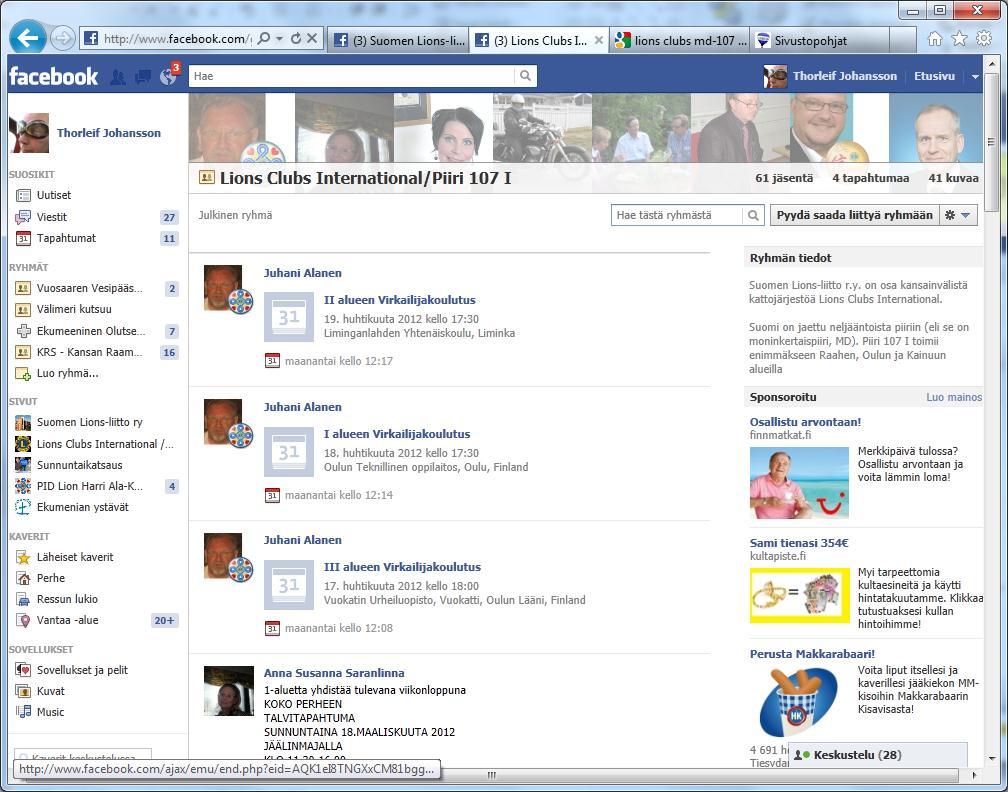This screenshot has height=792, width=1008.
Task: Switch to the Suomen Lions-li... browser tab
Action: coord(399,40)
